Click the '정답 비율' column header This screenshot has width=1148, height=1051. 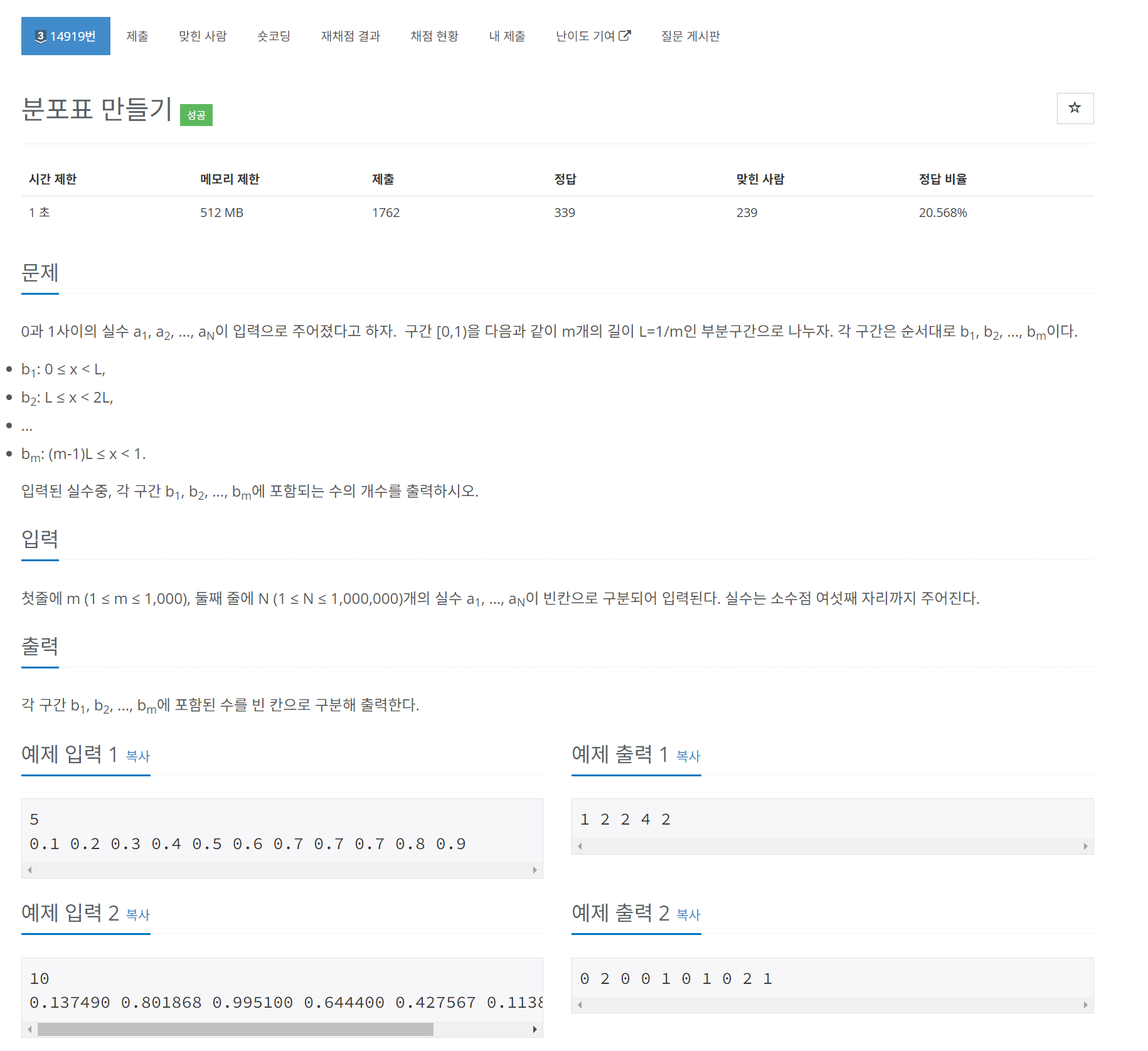943,179
